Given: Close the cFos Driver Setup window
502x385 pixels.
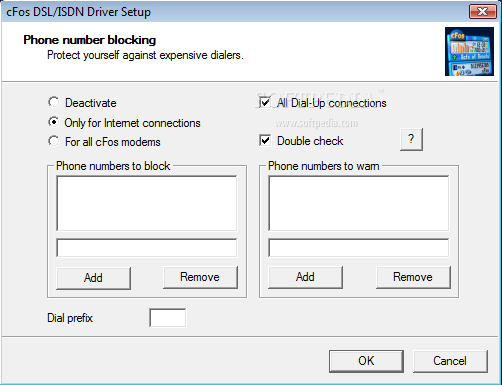Looking at the screenshot, I should (483, 12).
